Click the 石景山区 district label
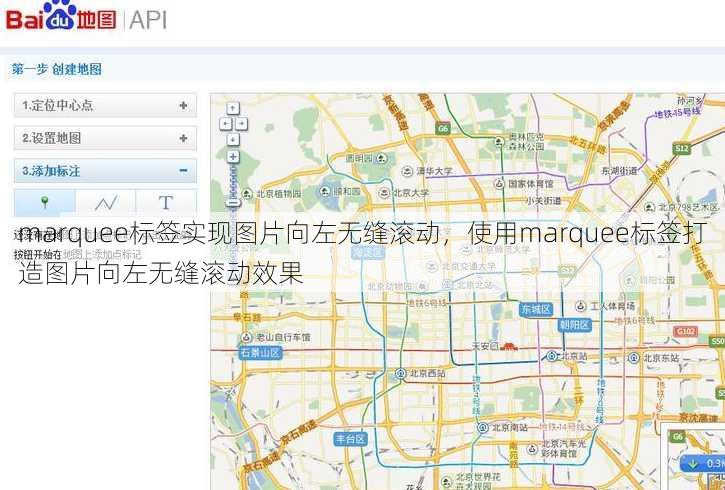This screenshot has width=725, height=490. tap(260, 353)
